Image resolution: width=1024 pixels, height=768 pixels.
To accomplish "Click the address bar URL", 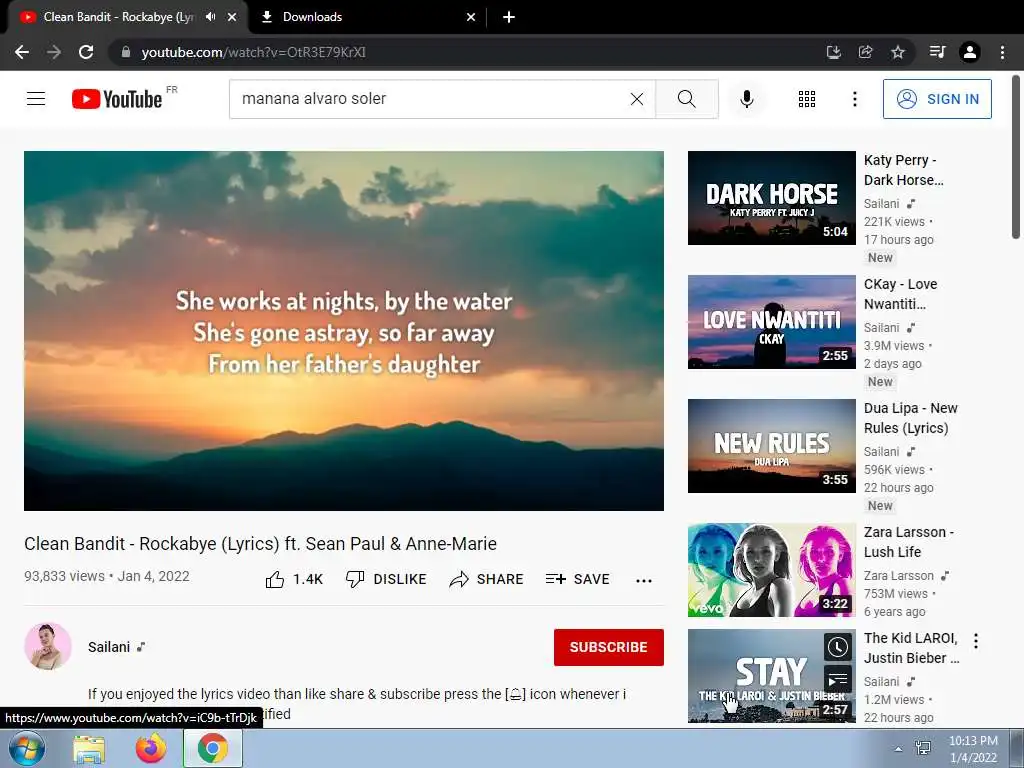I will (x=253, y=52).
